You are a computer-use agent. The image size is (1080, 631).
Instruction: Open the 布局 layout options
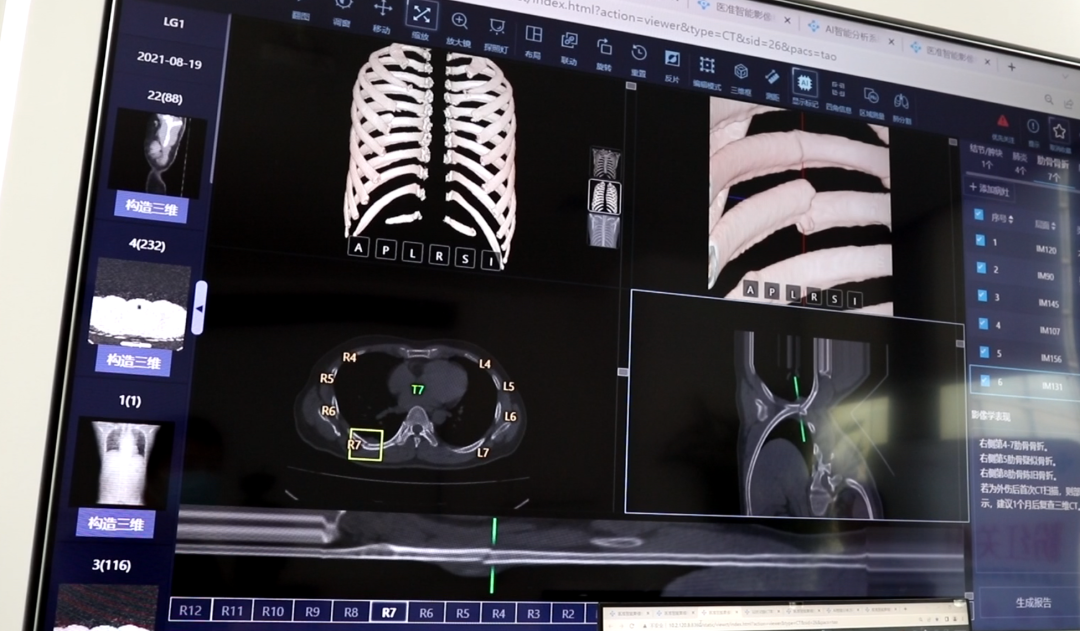click(x=533, y=40)
